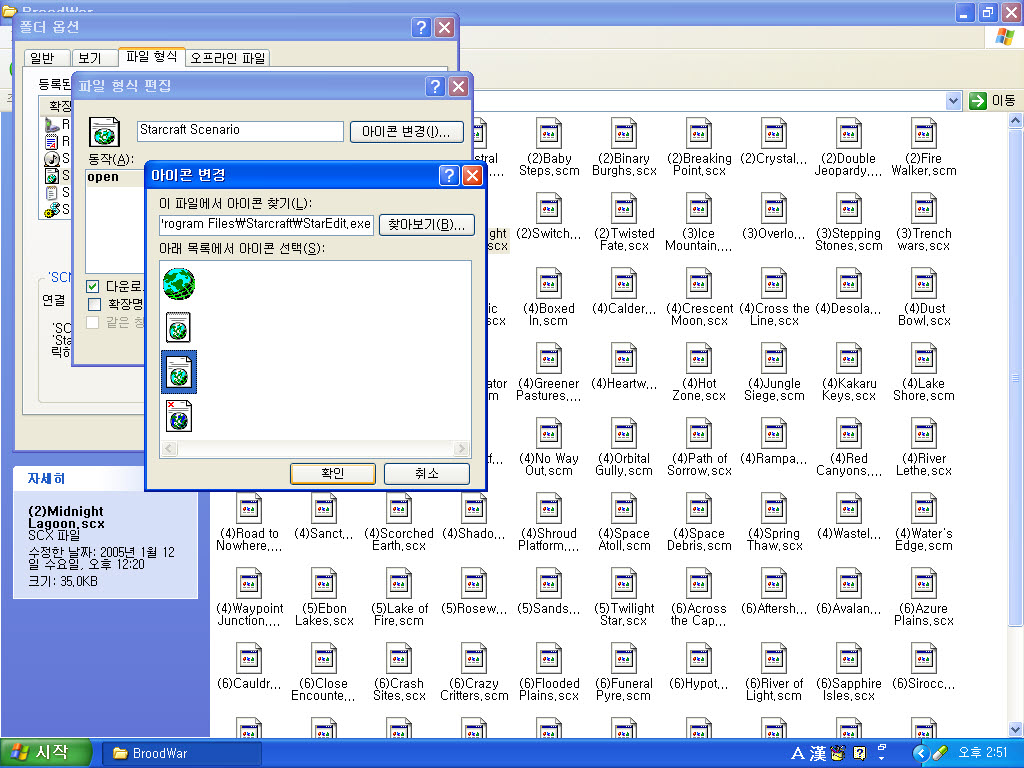Click the 찾아보기(B)... browse button
1024x768 pixels.
pos(426,225)
